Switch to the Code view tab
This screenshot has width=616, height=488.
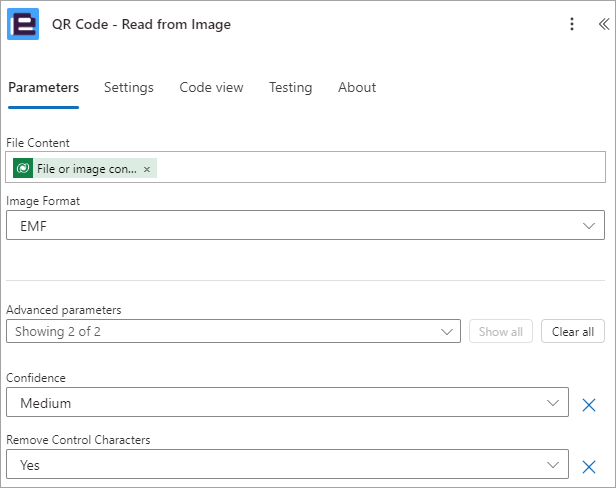click(x=211, y=87)
